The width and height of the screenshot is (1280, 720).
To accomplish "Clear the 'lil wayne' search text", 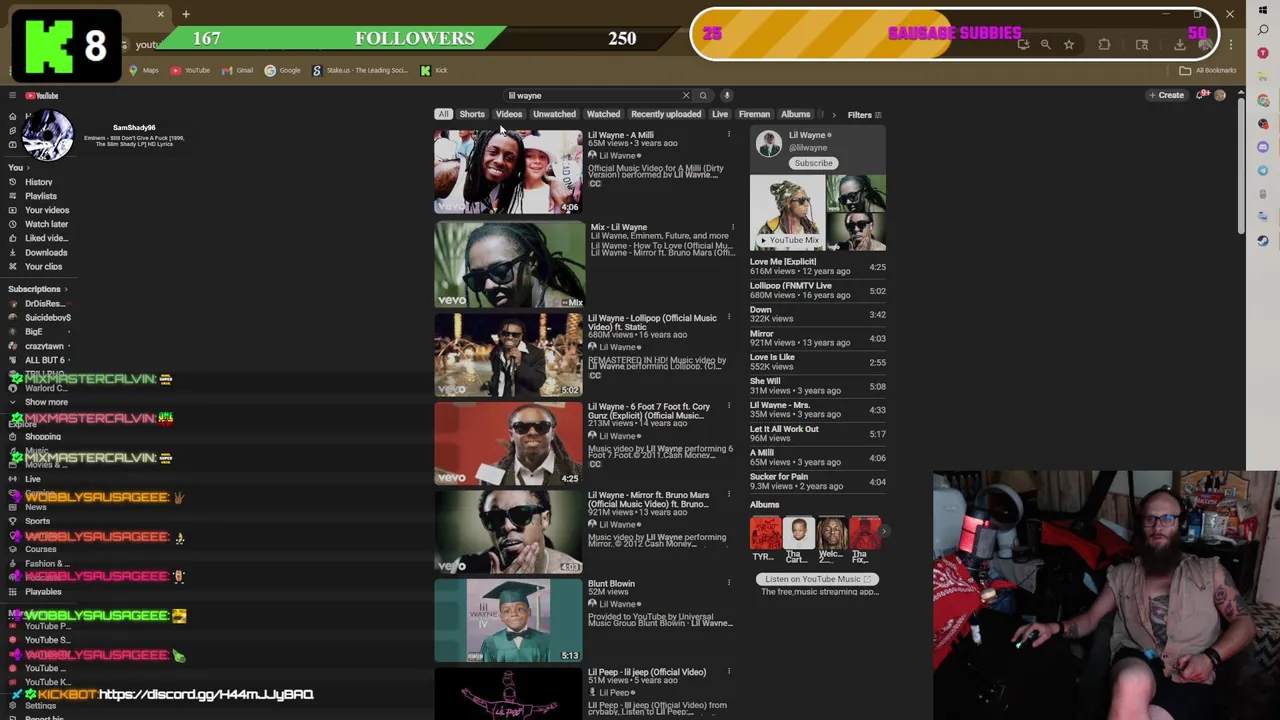I will [x=686, y=96].
